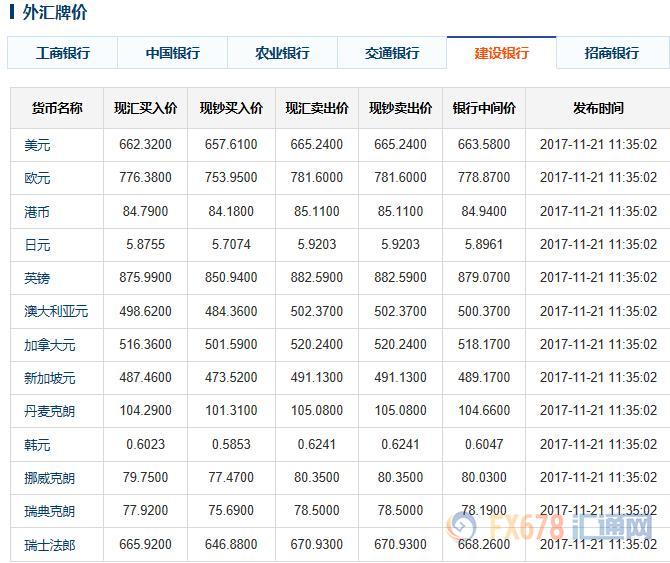Click the 银行中间价 column header
This screenshot has height=563, width=670.
(x=484, y=108)
